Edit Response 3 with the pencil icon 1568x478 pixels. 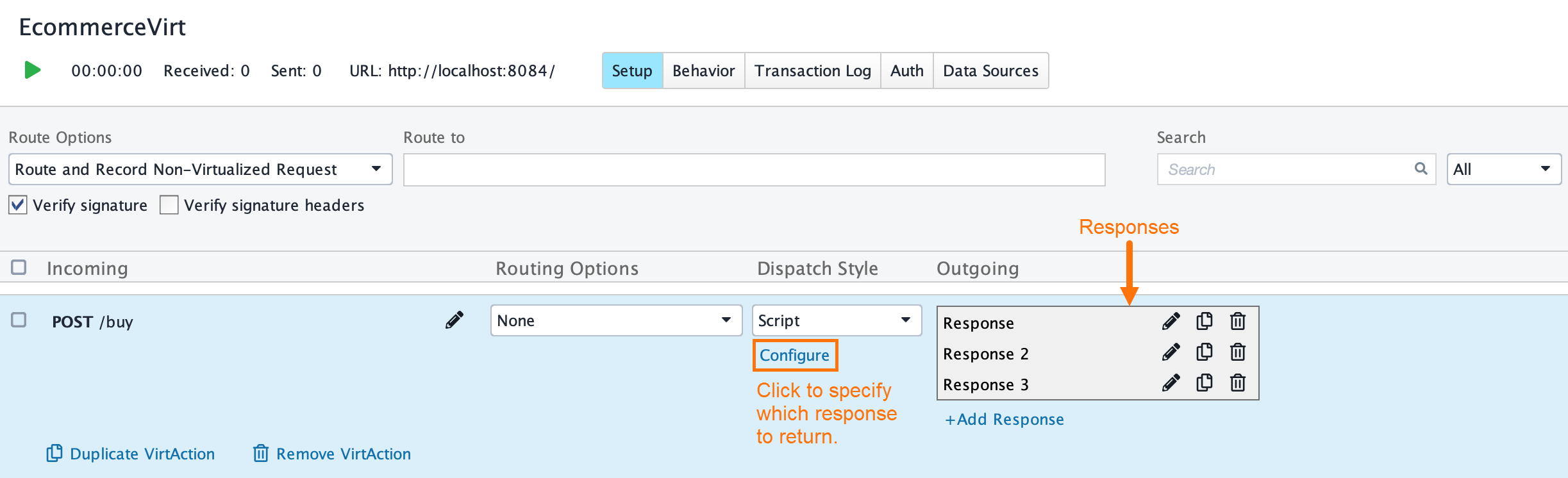pyautogui.click(x=1171, y=383)
